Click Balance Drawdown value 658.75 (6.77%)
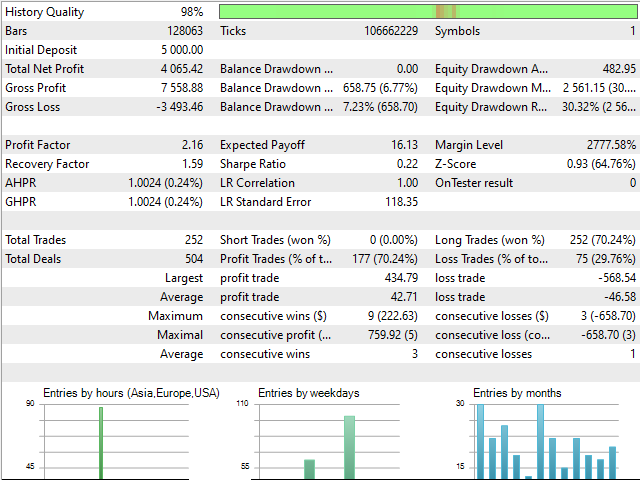 click(380, 88)
